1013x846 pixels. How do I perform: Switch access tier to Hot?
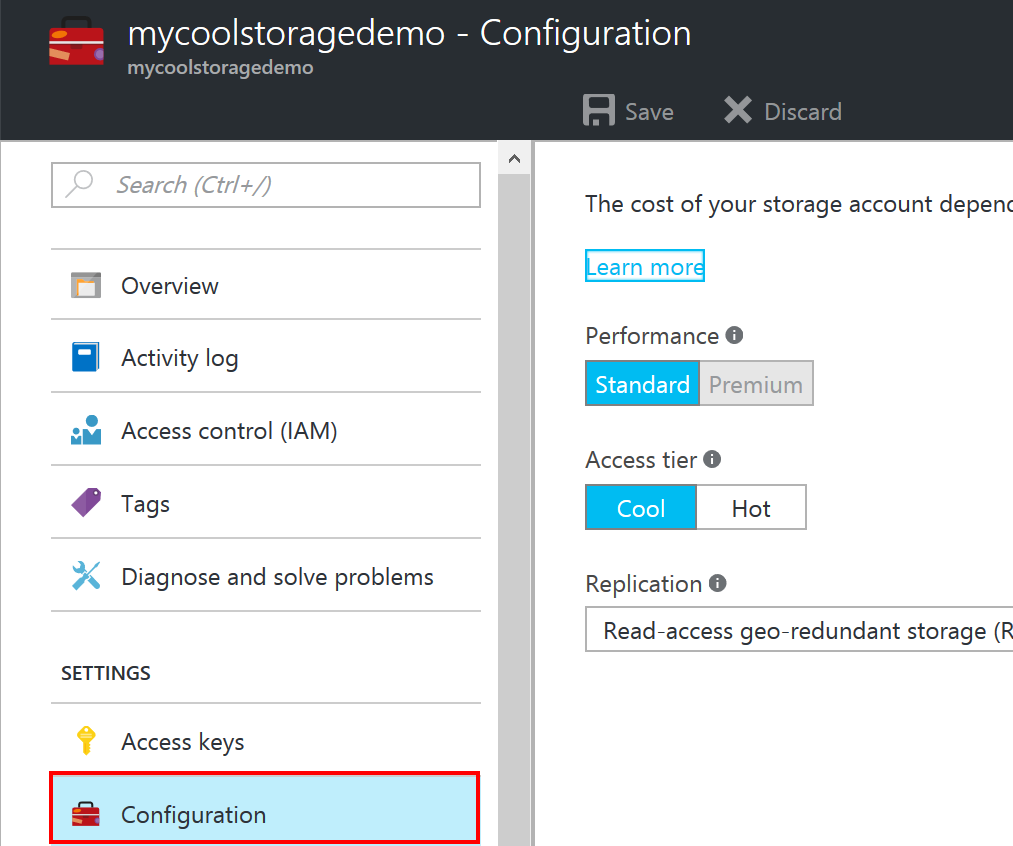[x=750, y=508]
